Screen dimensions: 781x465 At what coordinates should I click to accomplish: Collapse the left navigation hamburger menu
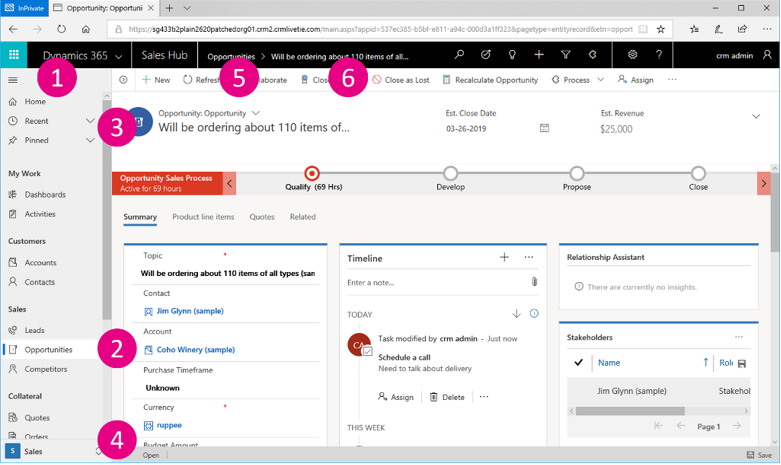[x=13, y=80]
